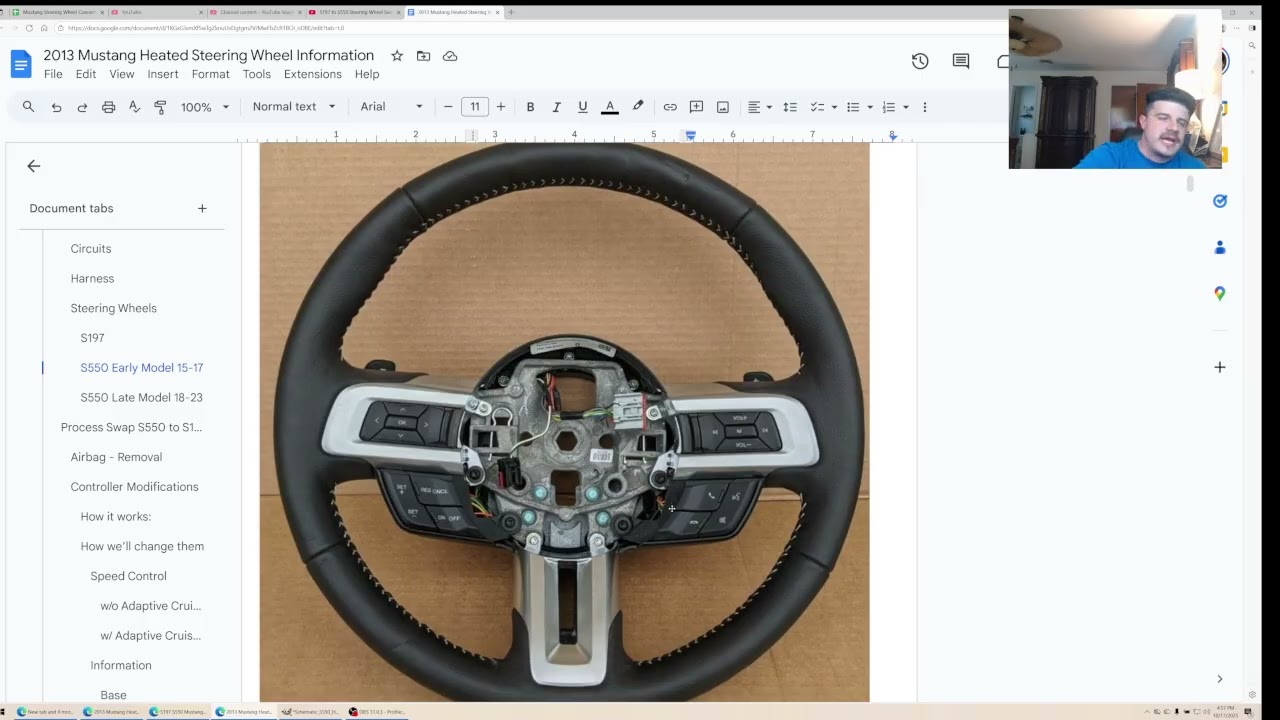Go to Process Swap S550 heading
Screen dimensions: 1280x720
131,427
